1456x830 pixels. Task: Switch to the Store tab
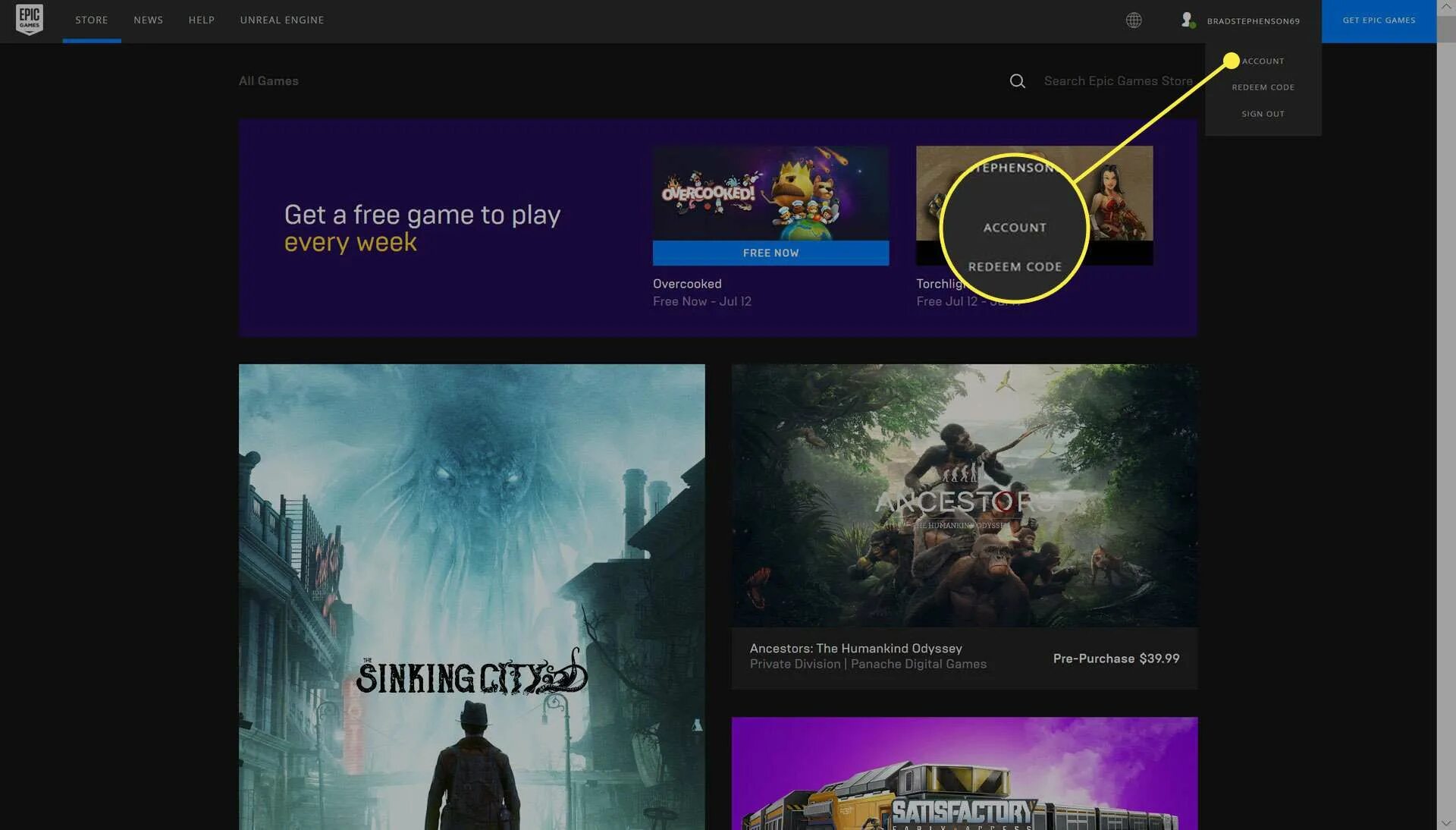[x=91, y=20]
